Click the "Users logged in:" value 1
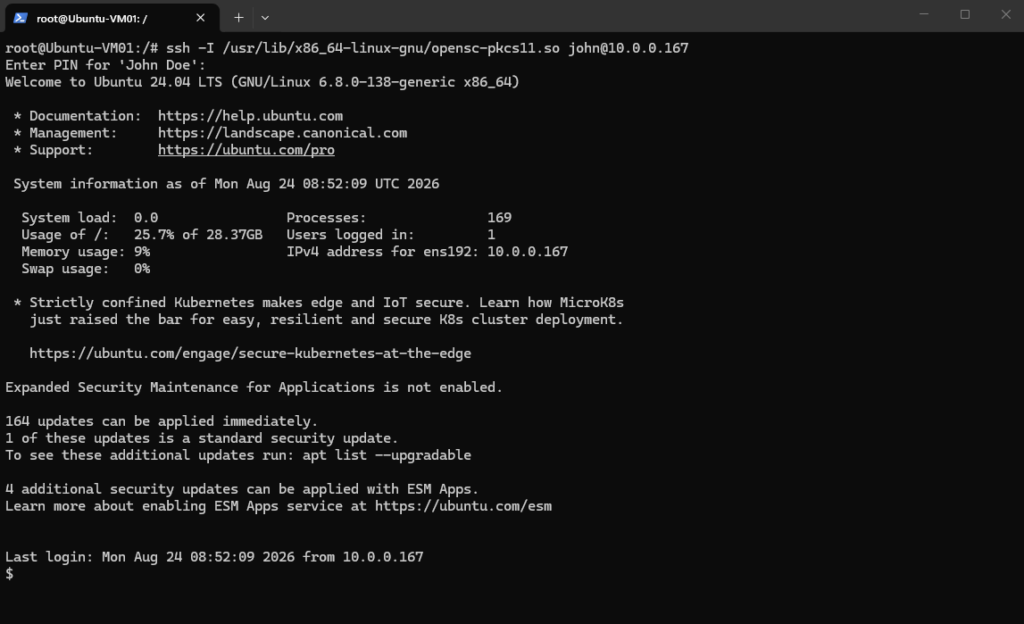1024x624 pixels. (491, 234)
